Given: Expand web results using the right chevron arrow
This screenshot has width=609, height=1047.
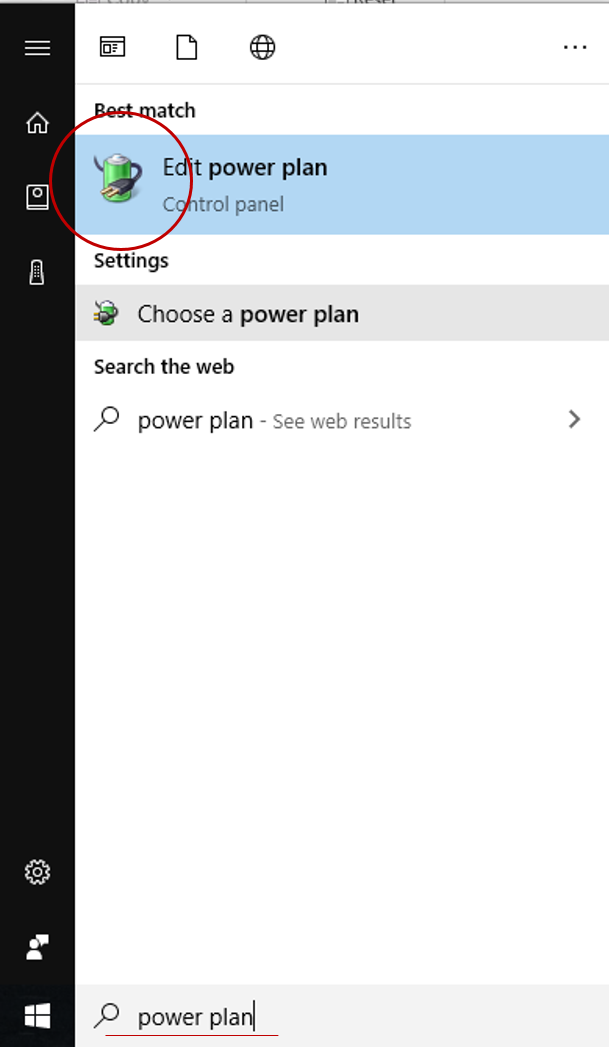Looking at the screenshot, I should [x=575, y=420].
